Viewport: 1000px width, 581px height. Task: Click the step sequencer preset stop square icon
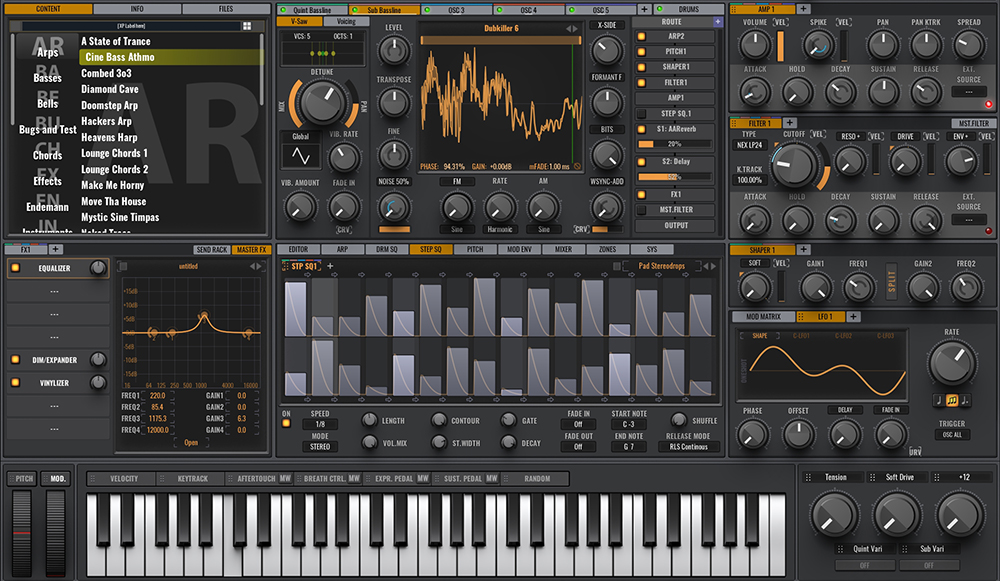click(x=616, y=266)
